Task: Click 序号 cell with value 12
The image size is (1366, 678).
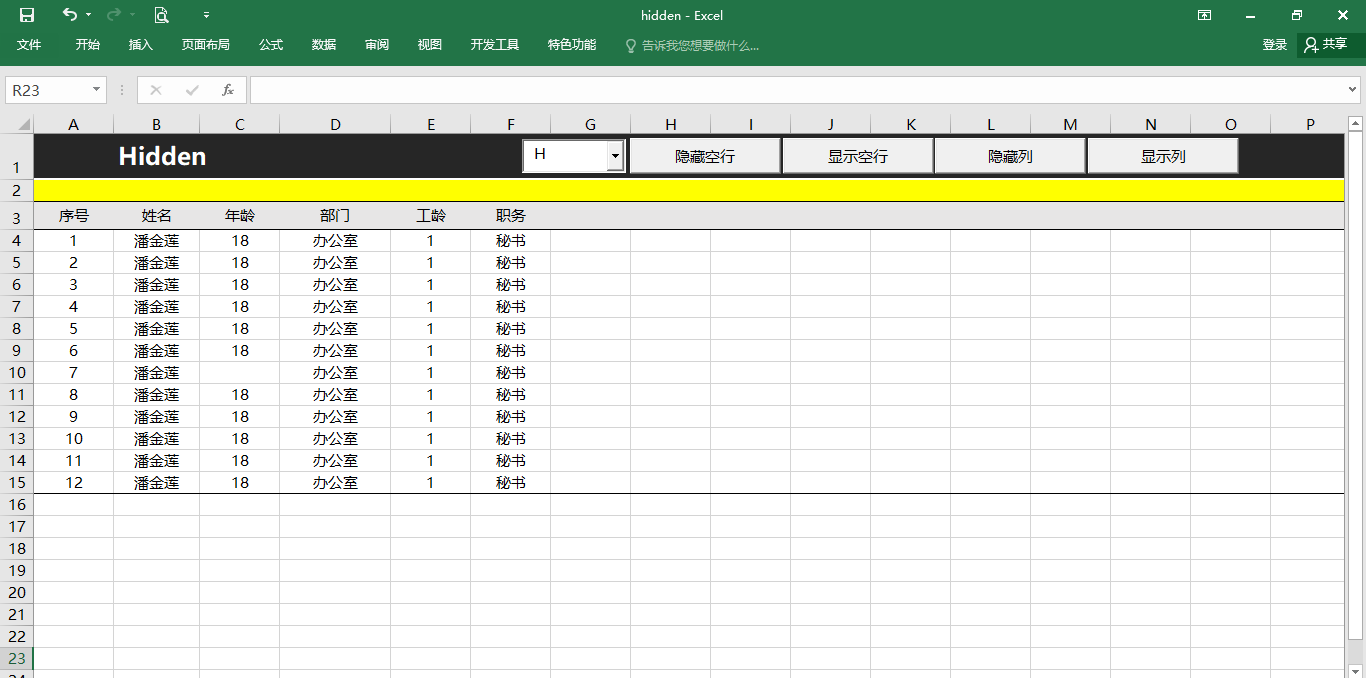Action: click(x=74, y=483)
